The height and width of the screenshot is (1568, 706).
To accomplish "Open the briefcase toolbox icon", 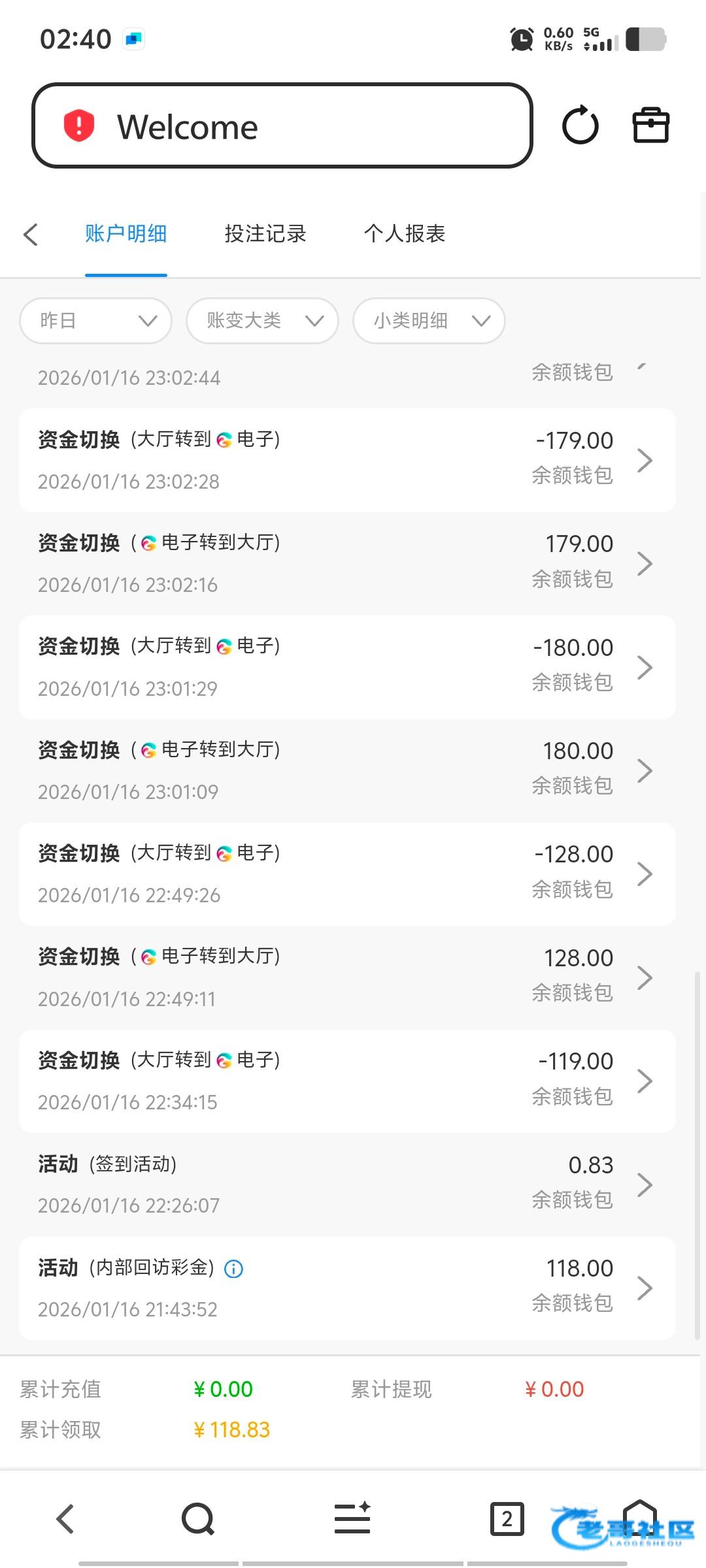I will click(650, 125).
